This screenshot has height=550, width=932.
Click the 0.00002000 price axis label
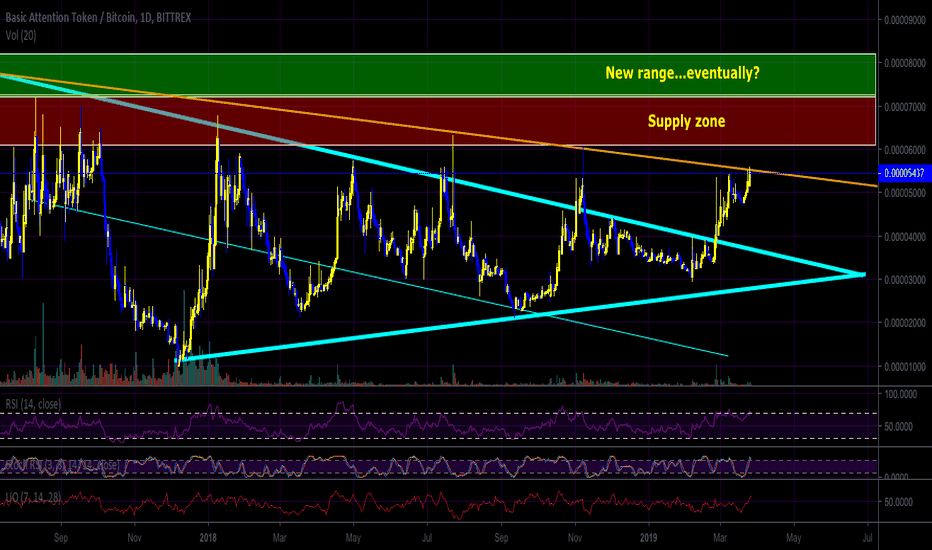tap(905, 323)
